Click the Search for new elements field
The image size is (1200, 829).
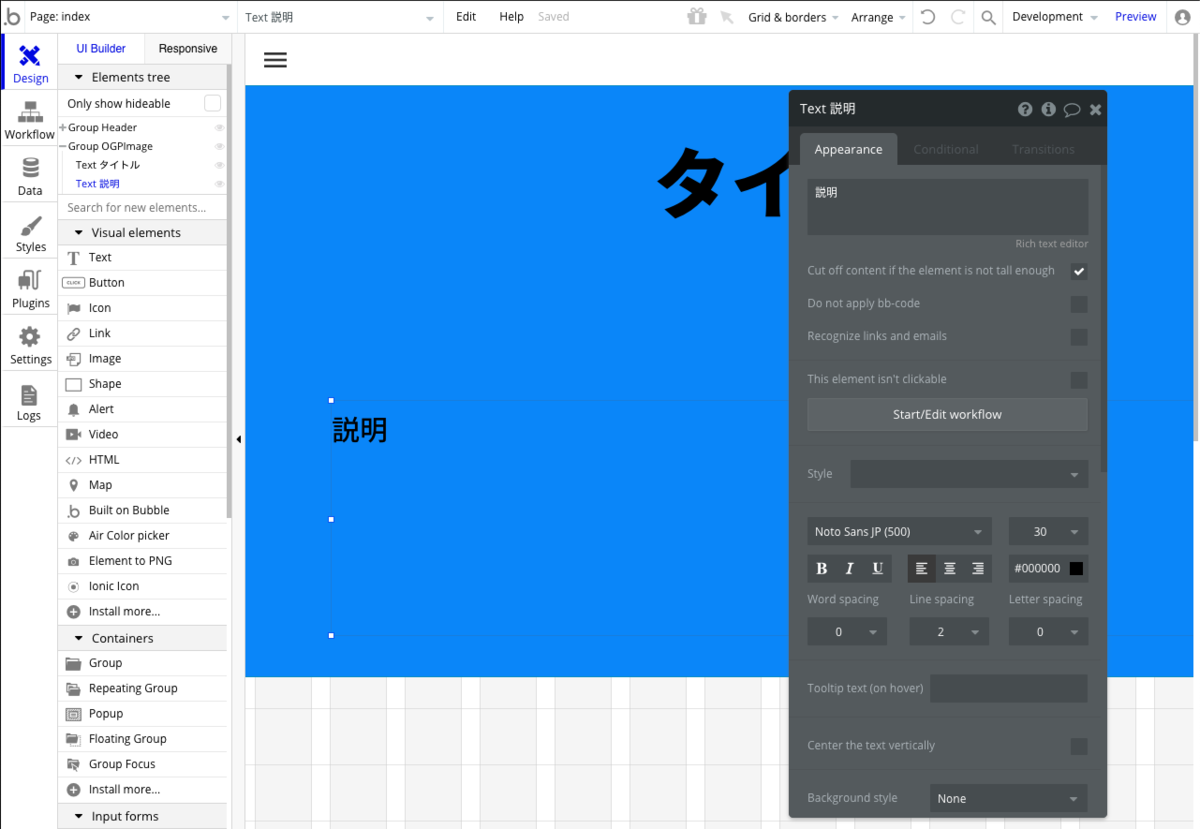(142, 207)
